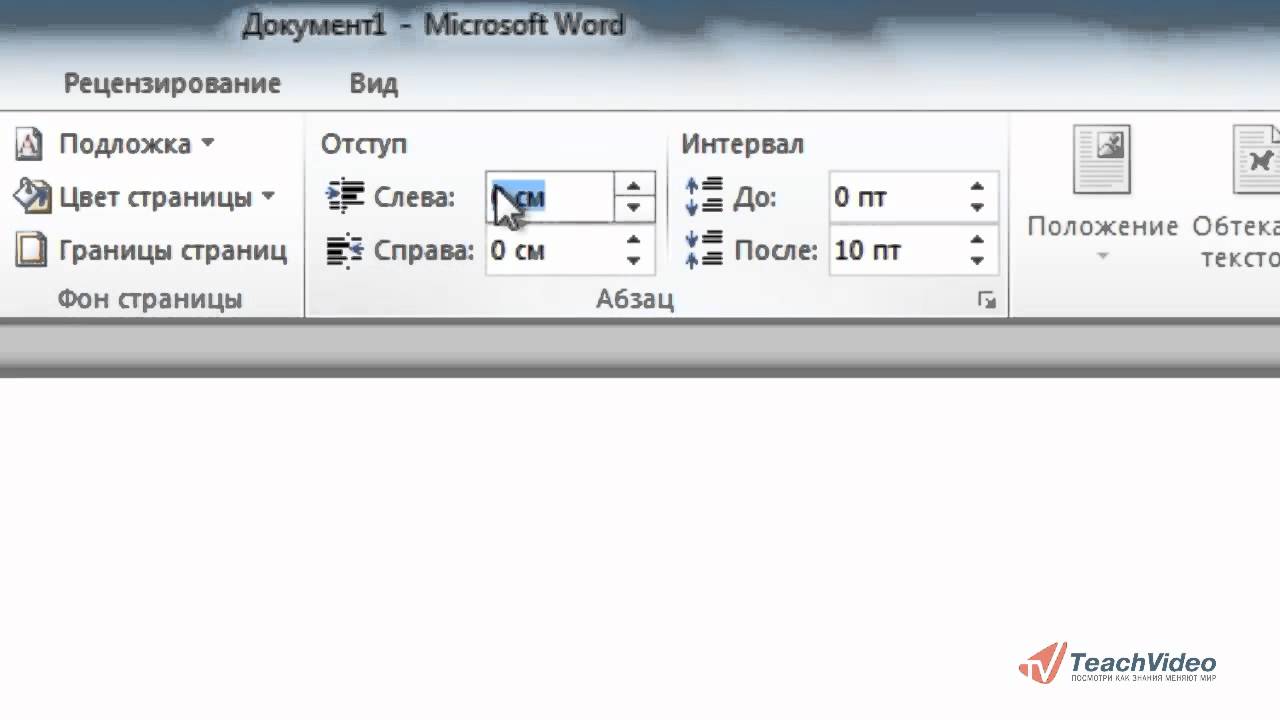This screenshot has width=1280, height=720.
Task: Click the spacing before До icon
Action: pos(704,196)
